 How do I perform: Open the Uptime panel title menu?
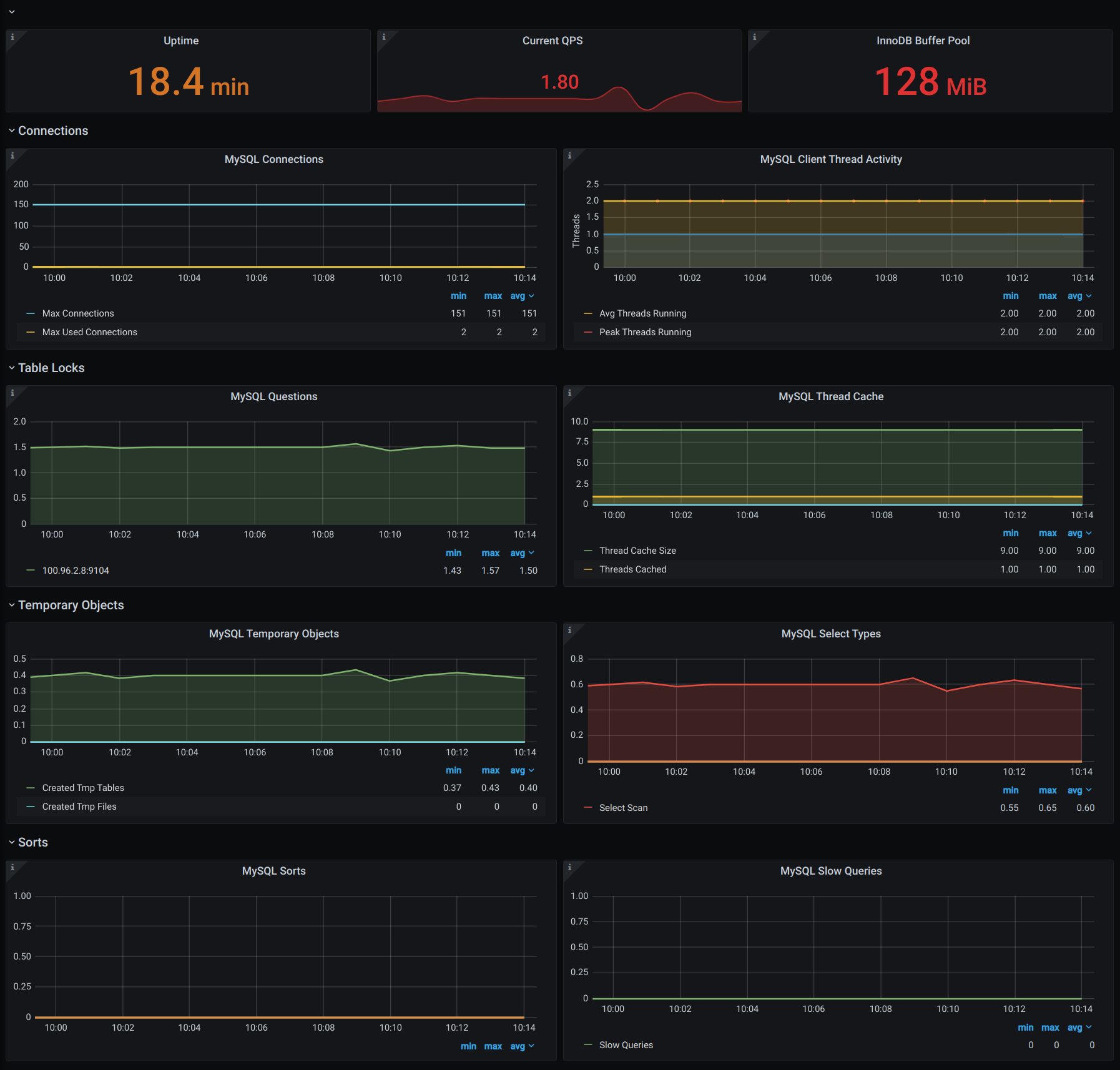181,41
